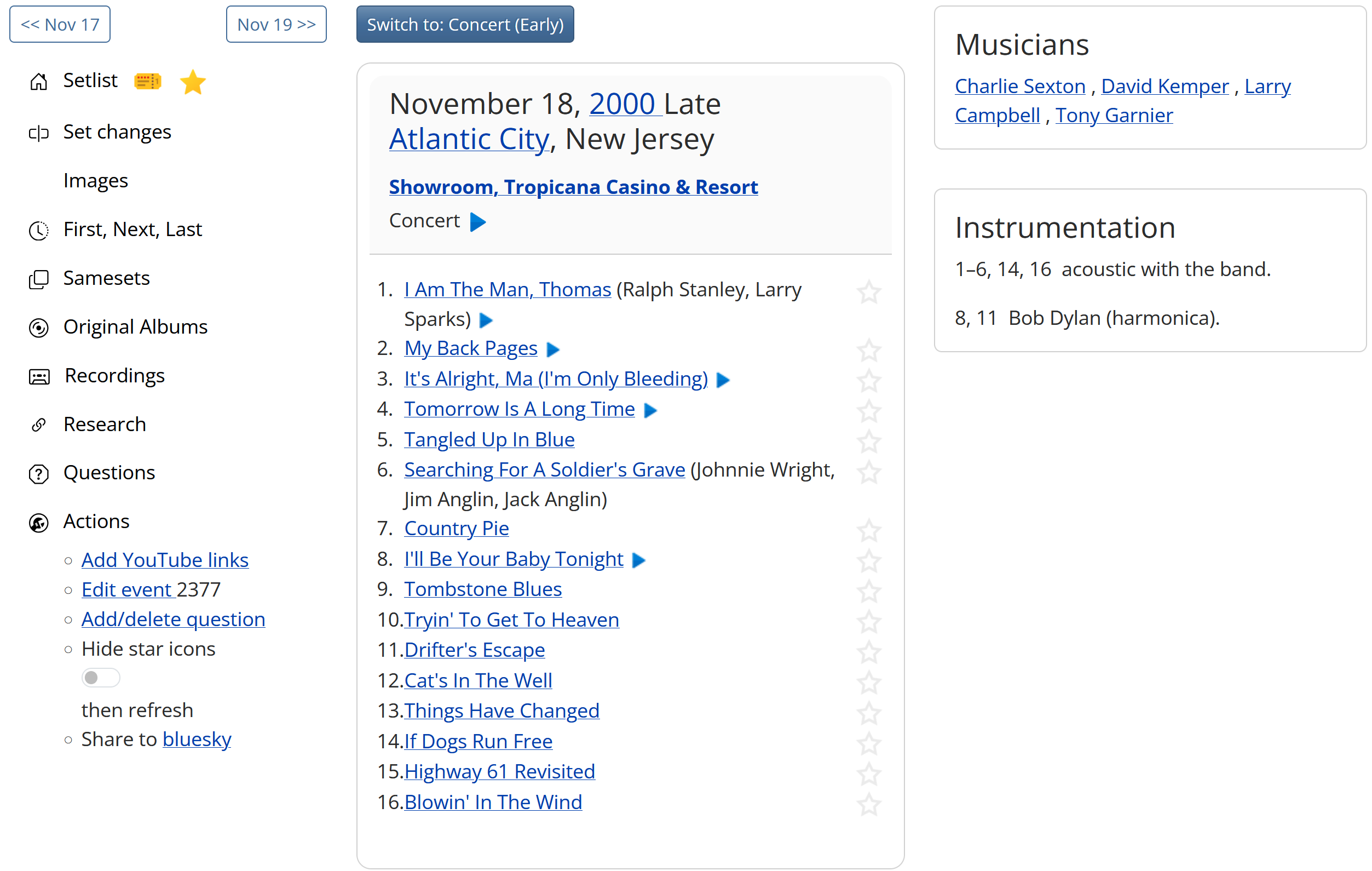The image size is (1372, 871).
Task: Go to previous show Nov 17
Action: (60, 25)
